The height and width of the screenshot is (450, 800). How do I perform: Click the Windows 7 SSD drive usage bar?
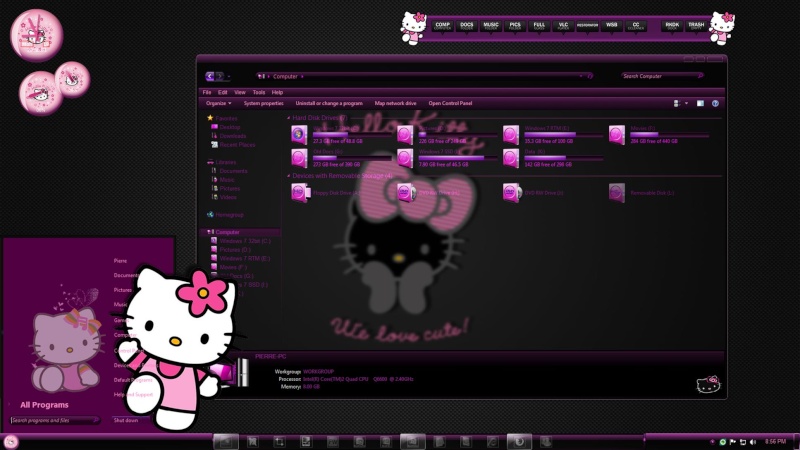[x=458, y=158]
